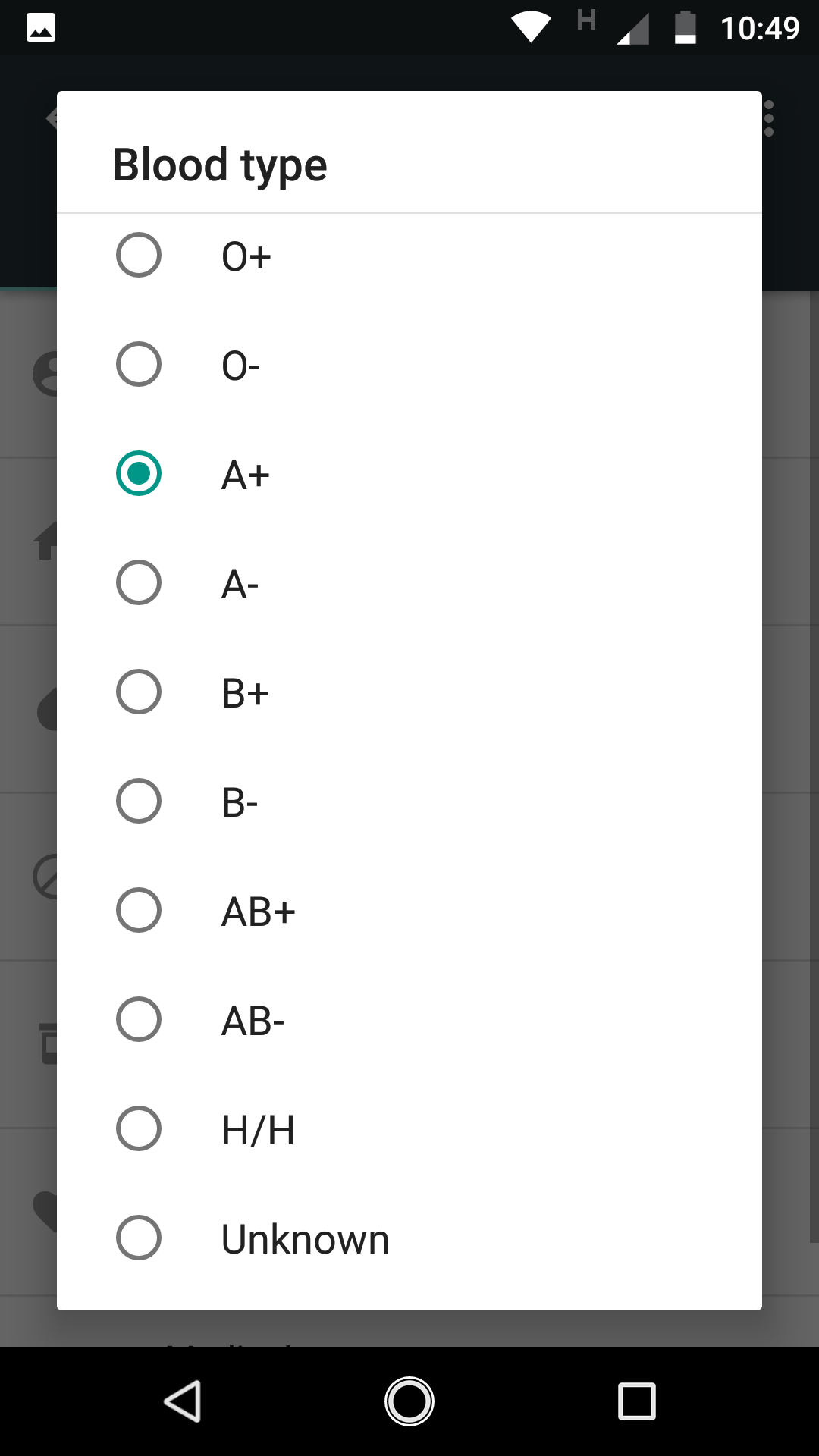Image resolution: width=819 pixels, height=1456 pixels.
Task: Choose the B- option
Action: pyautogui.click(x=139, y=801)
